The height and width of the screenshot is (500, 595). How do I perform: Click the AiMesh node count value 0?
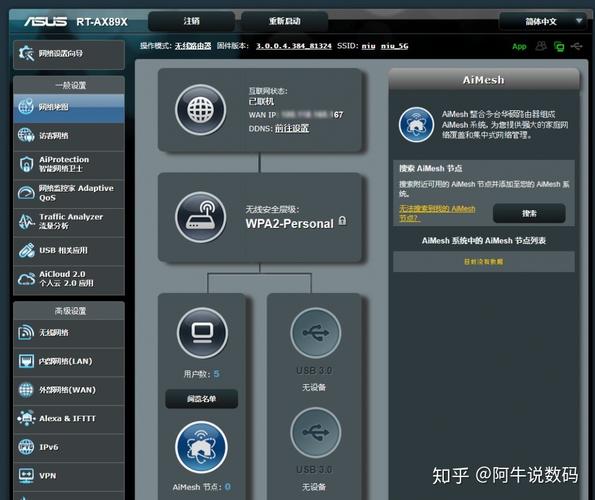[x=227, y=487]
